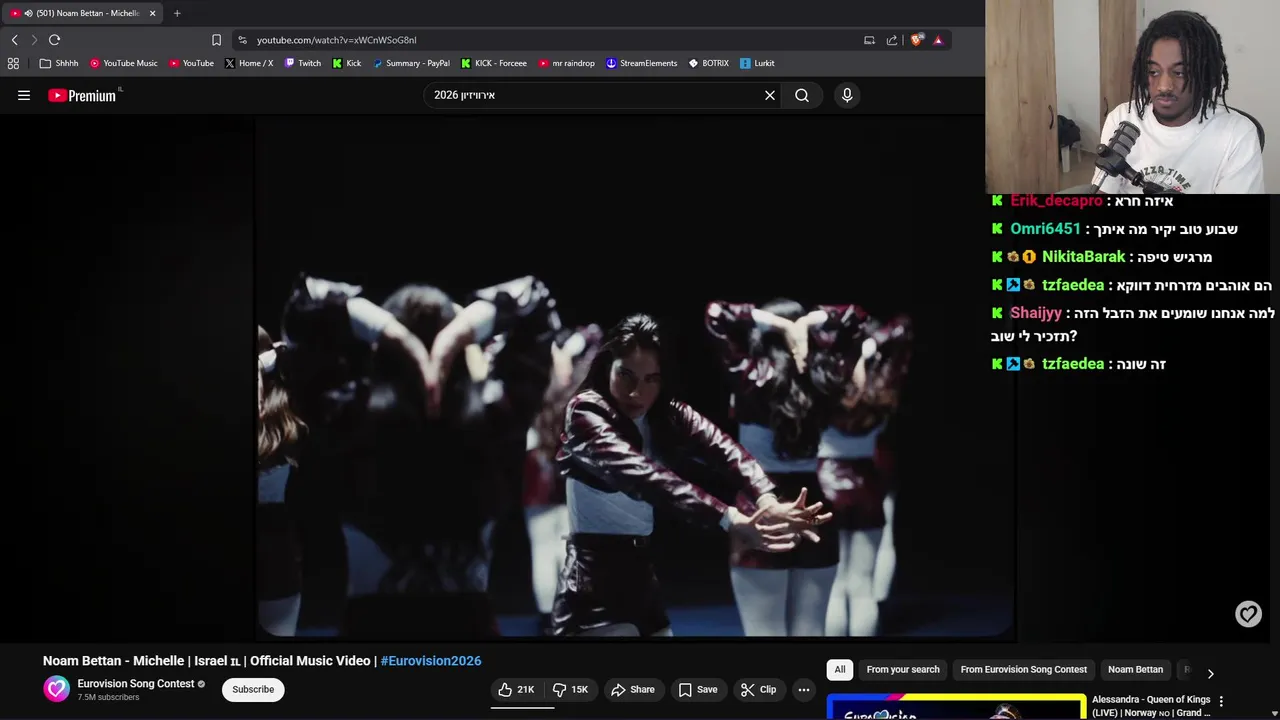Open YouTube Music bookmark

coord(123,63)
